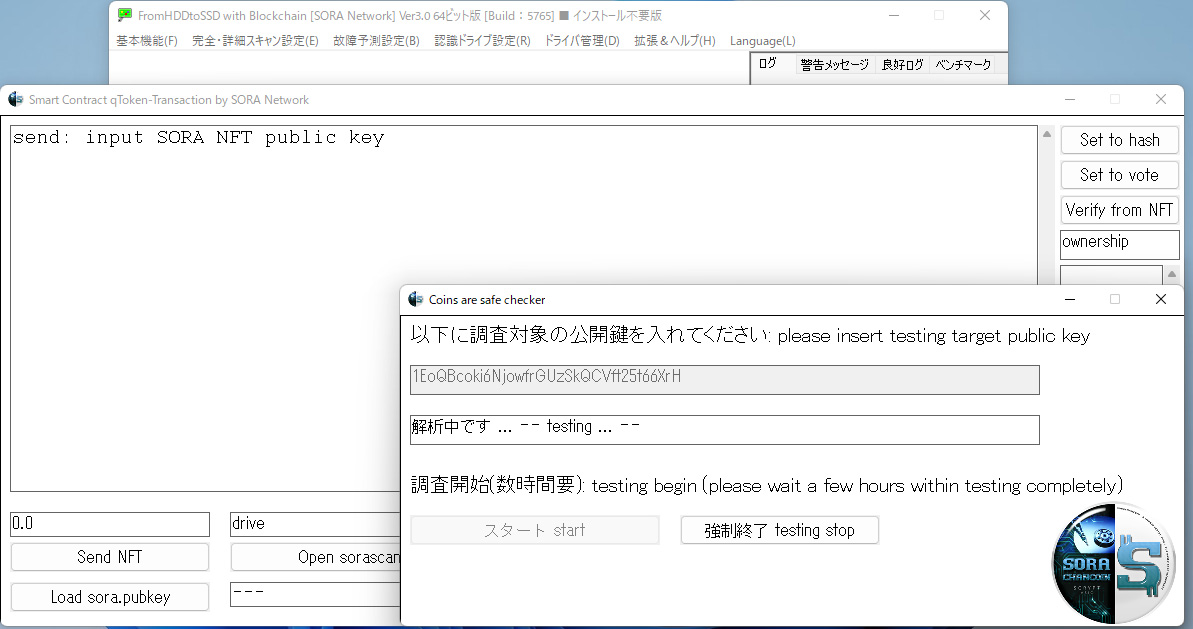Open the Language(L) menu
This screenshot has width=1193, height=629.
pyautogui.click(x=762, y=40)
